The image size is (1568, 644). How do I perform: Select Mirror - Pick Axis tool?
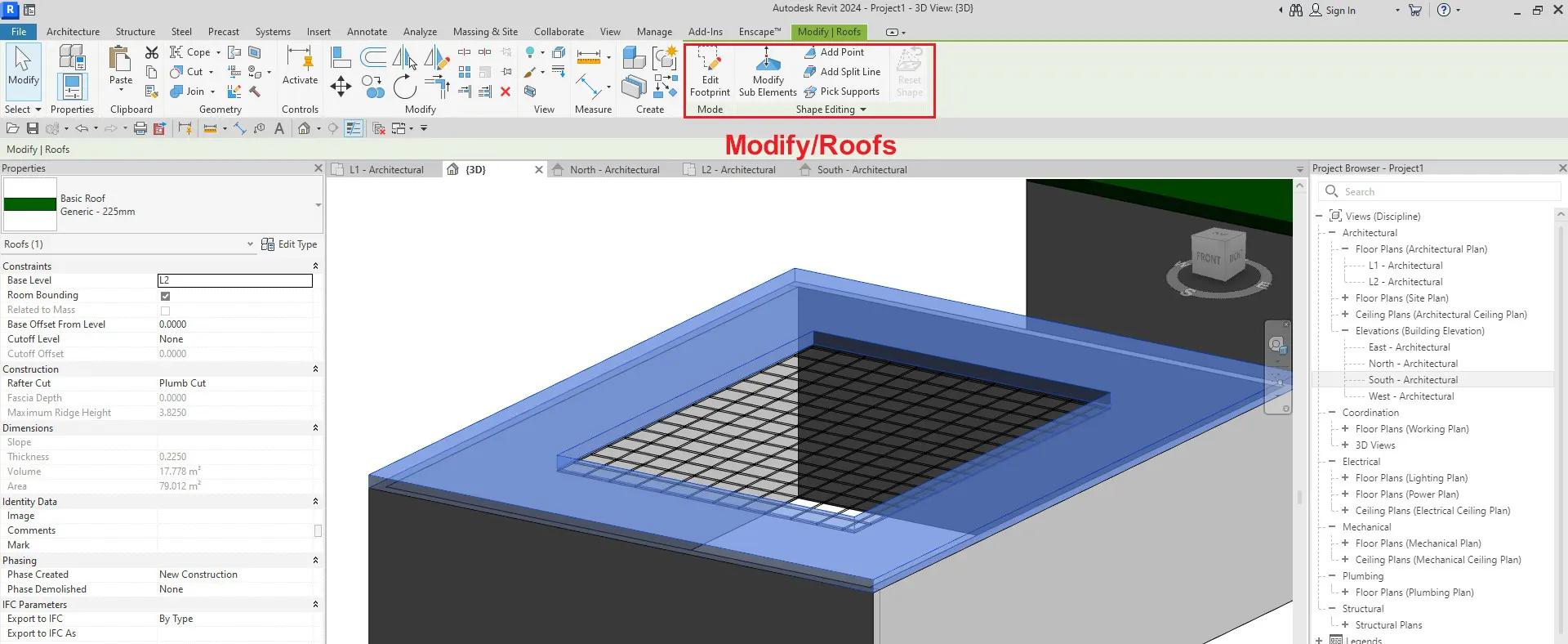pyautogui.click(x=404, y=57)
